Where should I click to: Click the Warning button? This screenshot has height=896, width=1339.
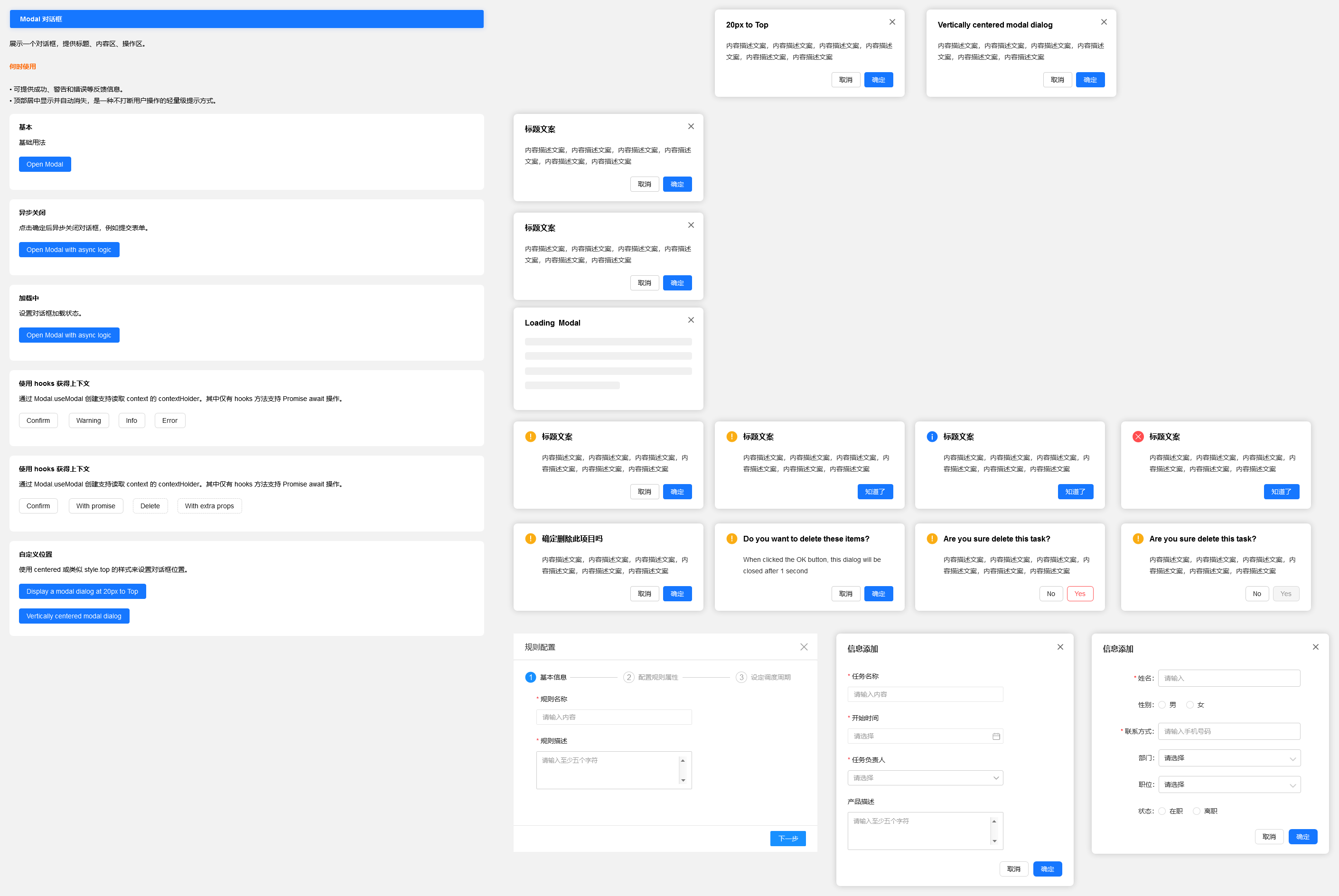89,420
